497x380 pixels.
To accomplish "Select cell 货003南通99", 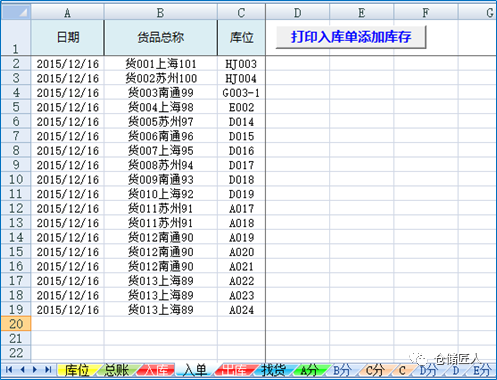I will tap(161, 93).
